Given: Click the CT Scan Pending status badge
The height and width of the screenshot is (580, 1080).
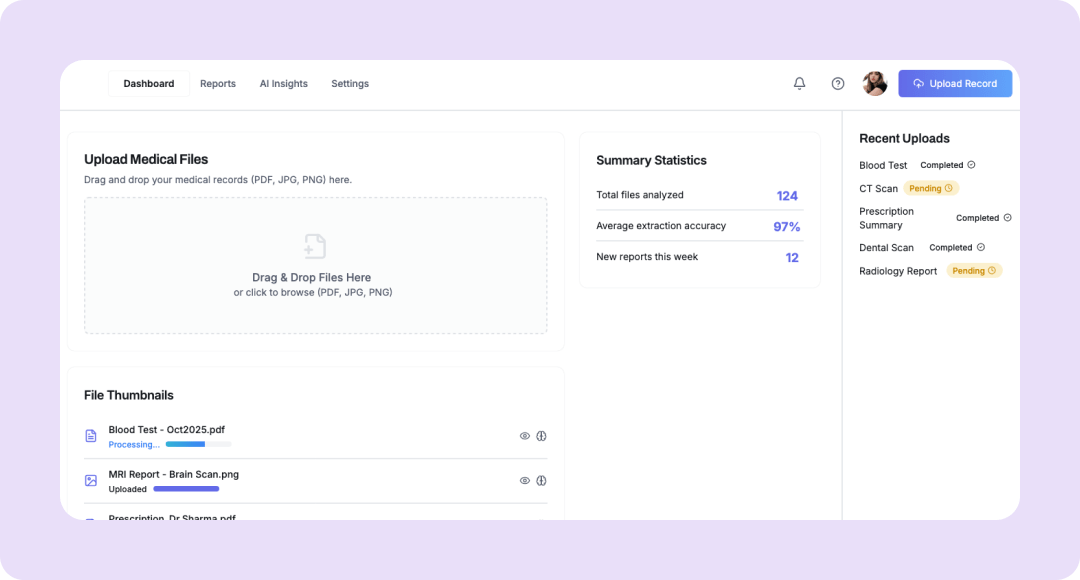Looking at the screenshot, I should pos(931,188).
